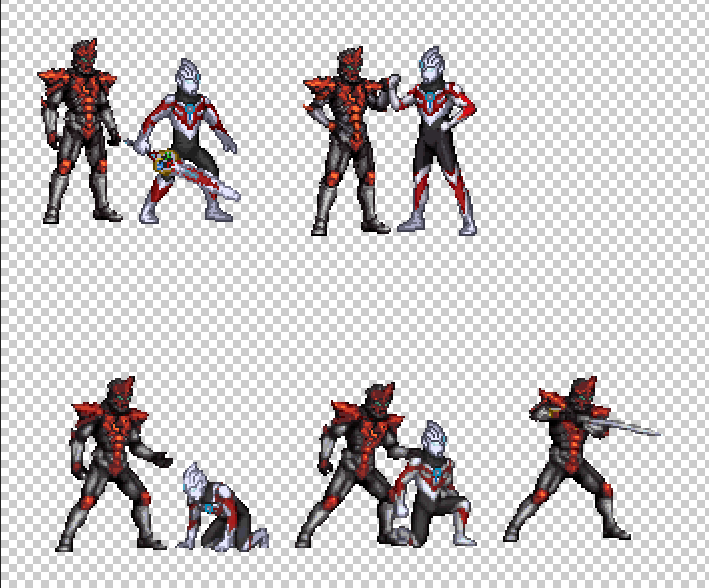Select the red monster with hand on kneeling Ultraman's shoulder
The width and height of the screenshot is (709, 588).
(353, 465)
